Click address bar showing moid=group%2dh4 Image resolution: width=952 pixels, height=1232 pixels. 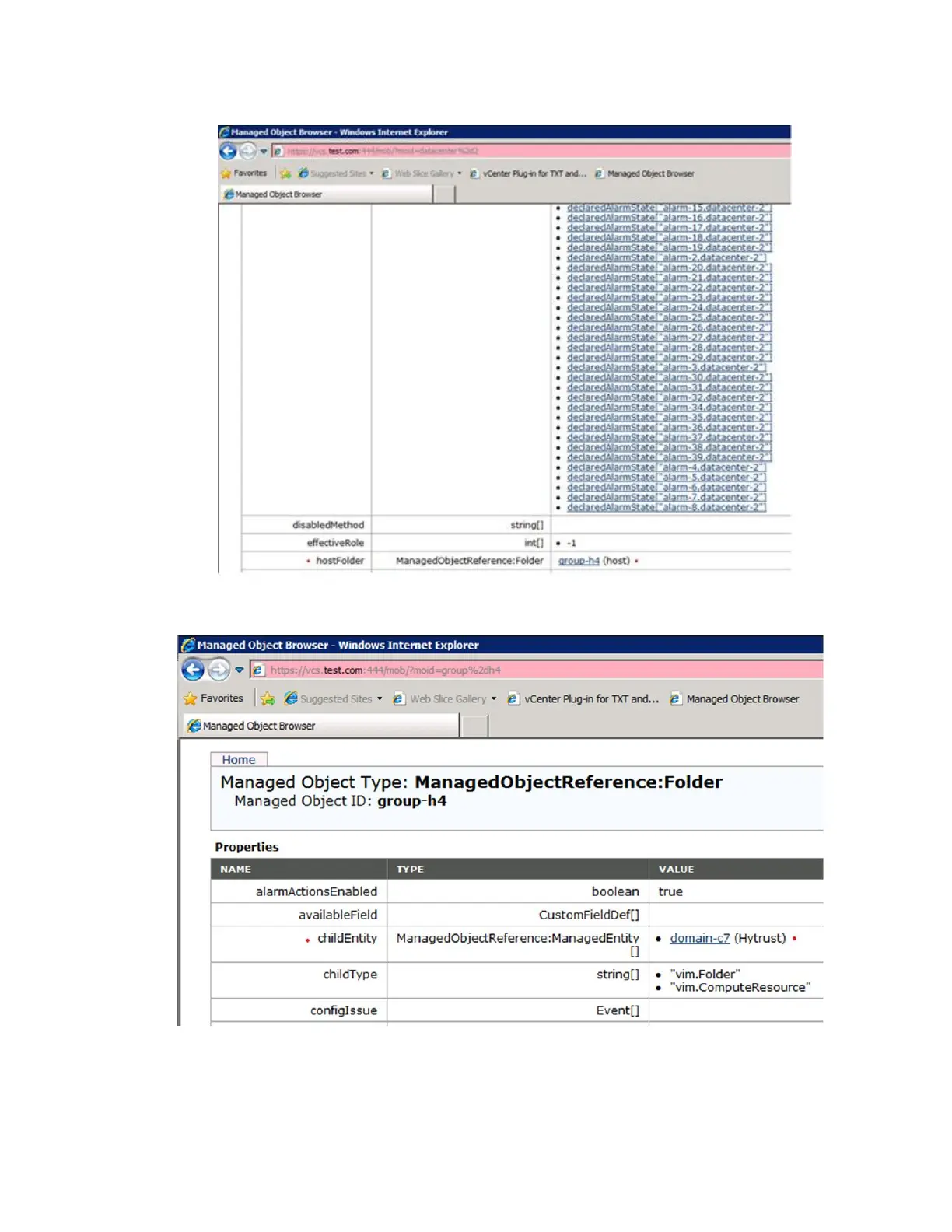point(537,670)
